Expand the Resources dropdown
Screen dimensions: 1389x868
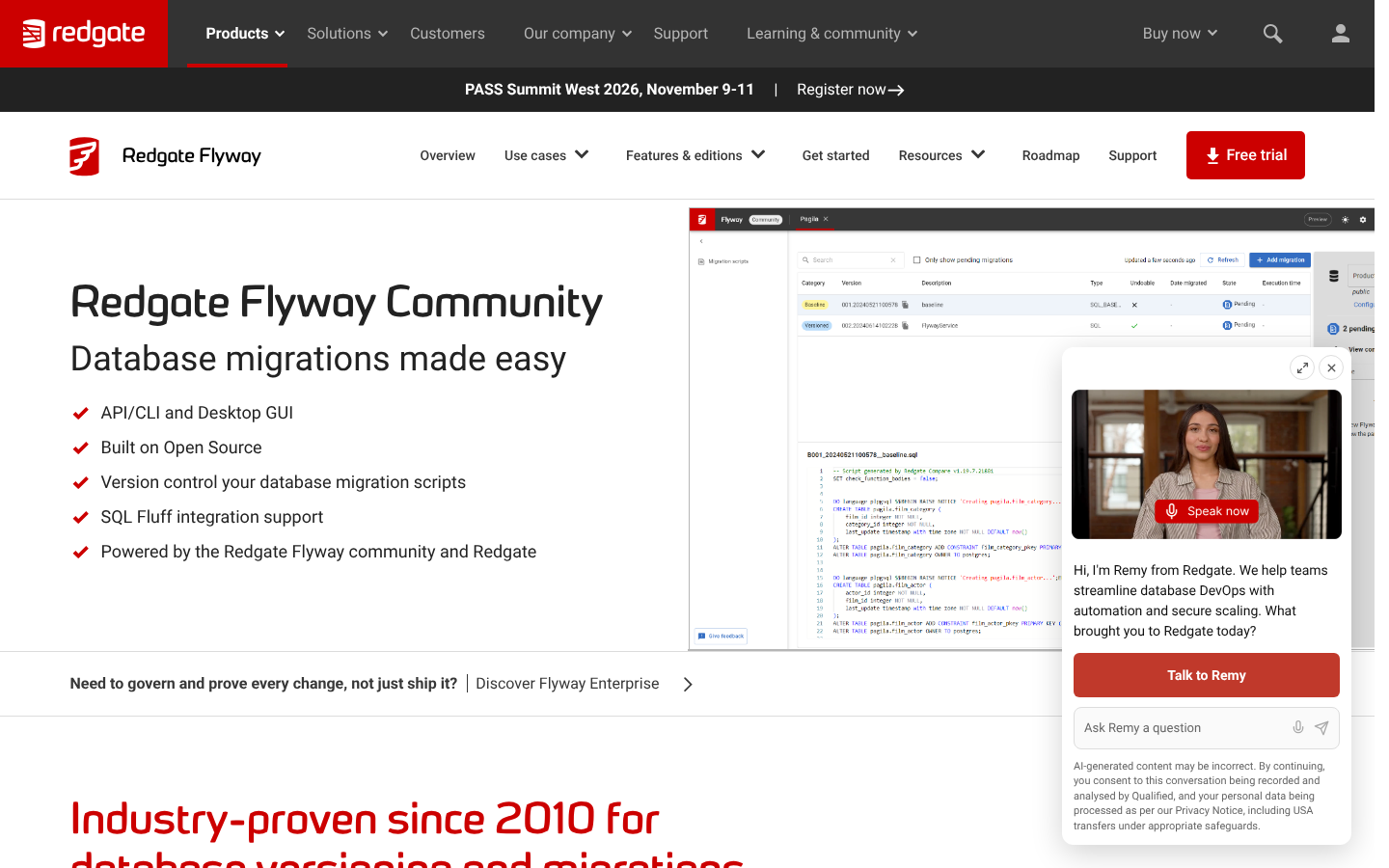click(x=942, y=155)
